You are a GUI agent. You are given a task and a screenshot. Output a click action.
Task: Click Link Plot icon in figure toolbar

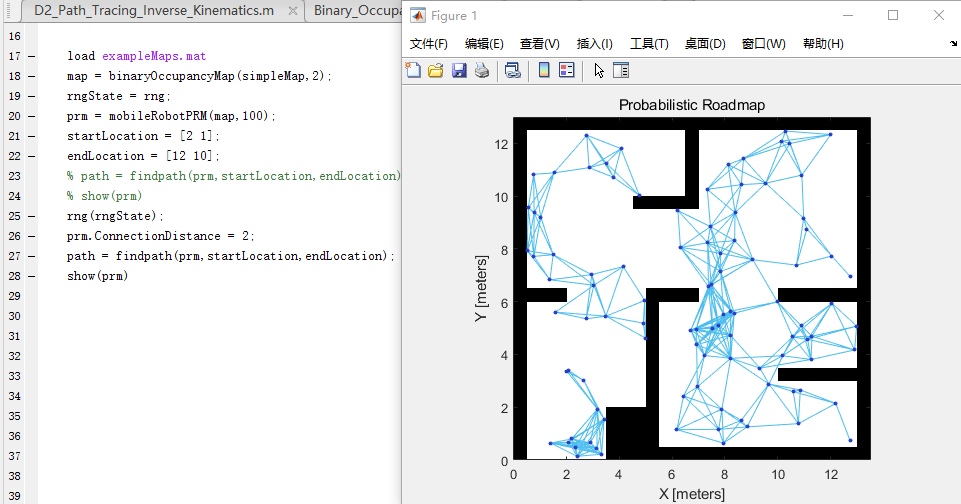coord(512,71)
